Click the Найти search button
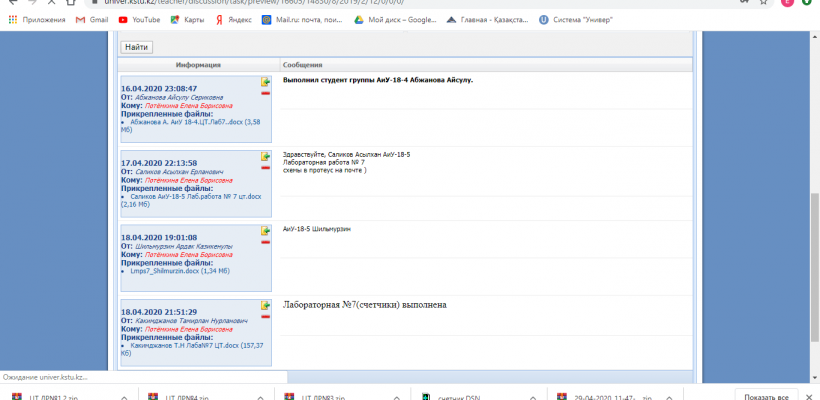Image resolution: width=820 pixels, height=400 pixels. (x=136, y=47)
